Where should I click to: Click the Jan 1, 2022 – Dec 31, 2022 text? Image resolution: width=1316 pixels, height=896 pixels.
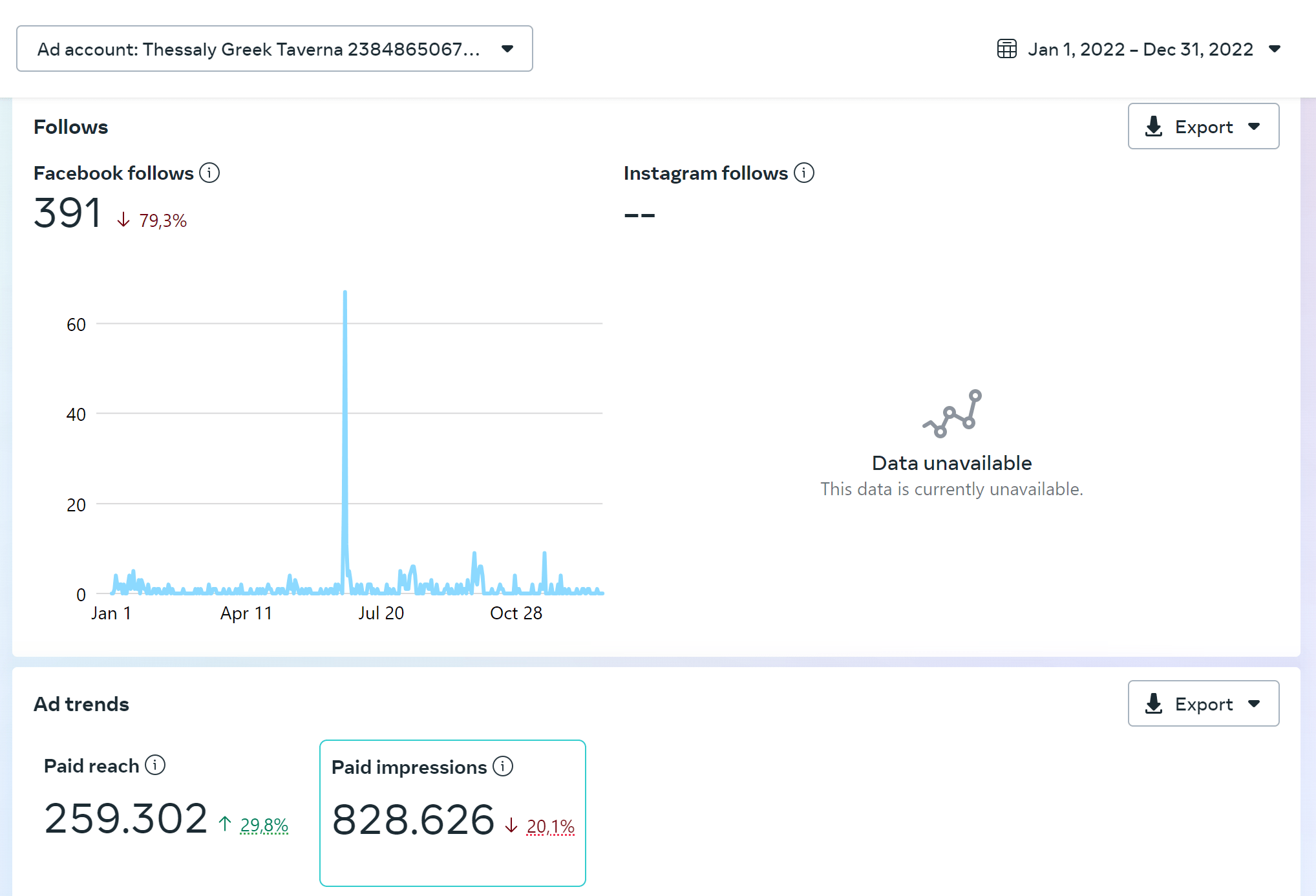1140,49
